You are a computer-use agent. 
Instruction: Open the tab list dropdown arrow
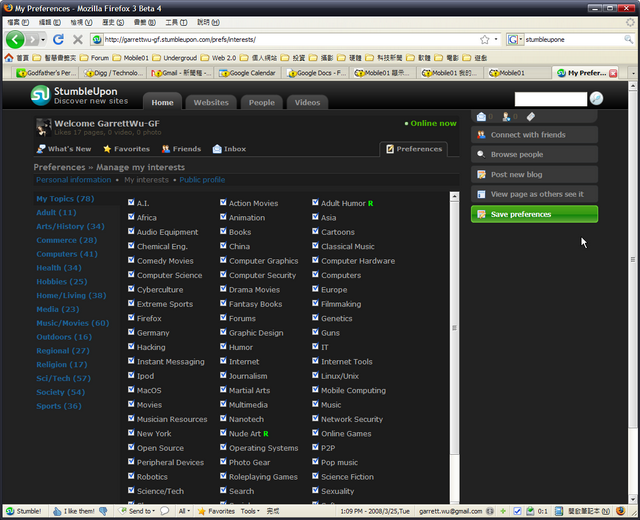click(633, 73)
